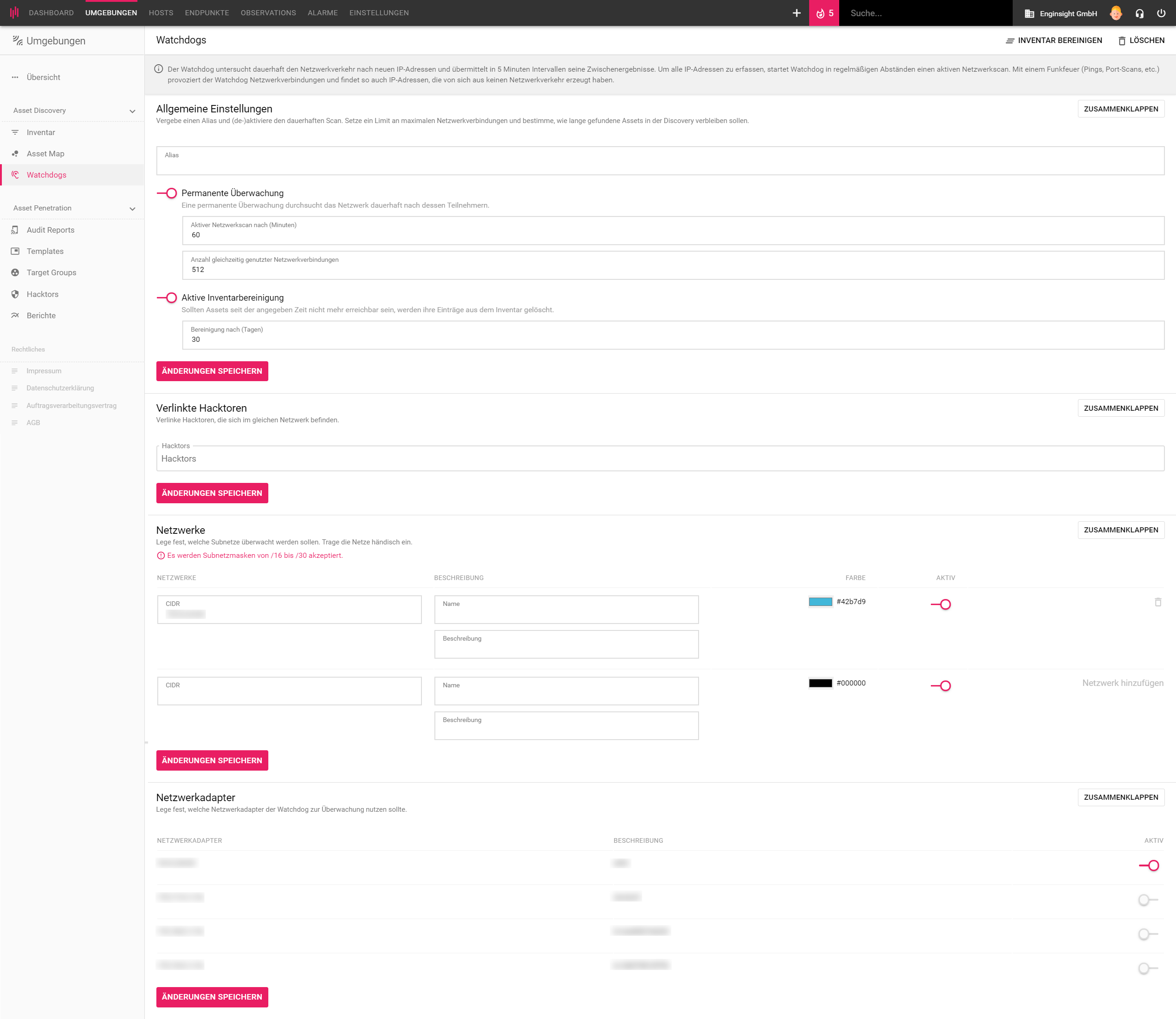The image size is (1176, 1019).
Task: Open the #42b7d9 blue color swatch
Action: [x=820, y=602]
